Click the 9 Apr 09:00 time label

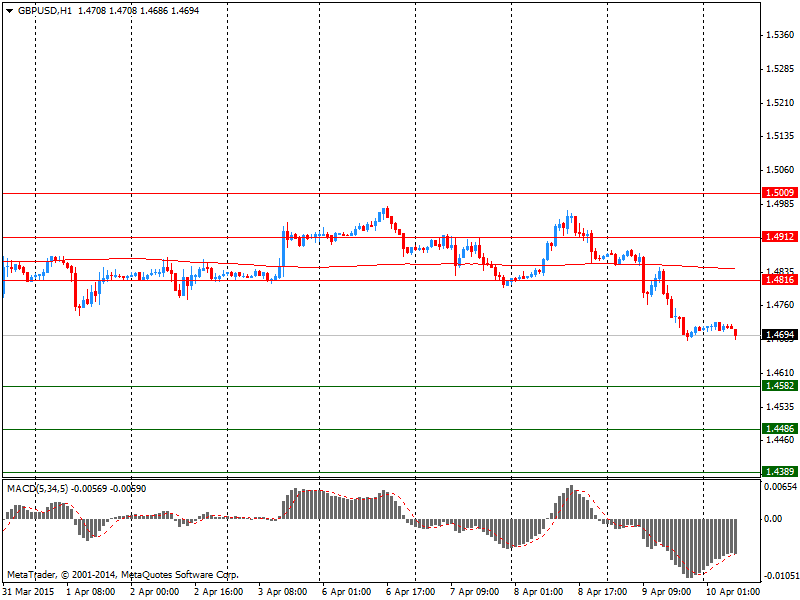pos(666,592)
